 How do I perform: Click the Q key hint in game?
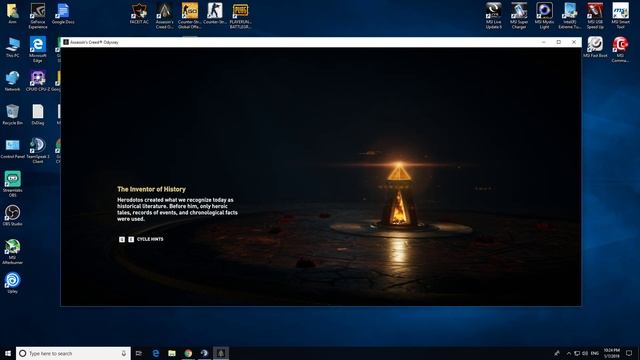[x=122, y=240]
